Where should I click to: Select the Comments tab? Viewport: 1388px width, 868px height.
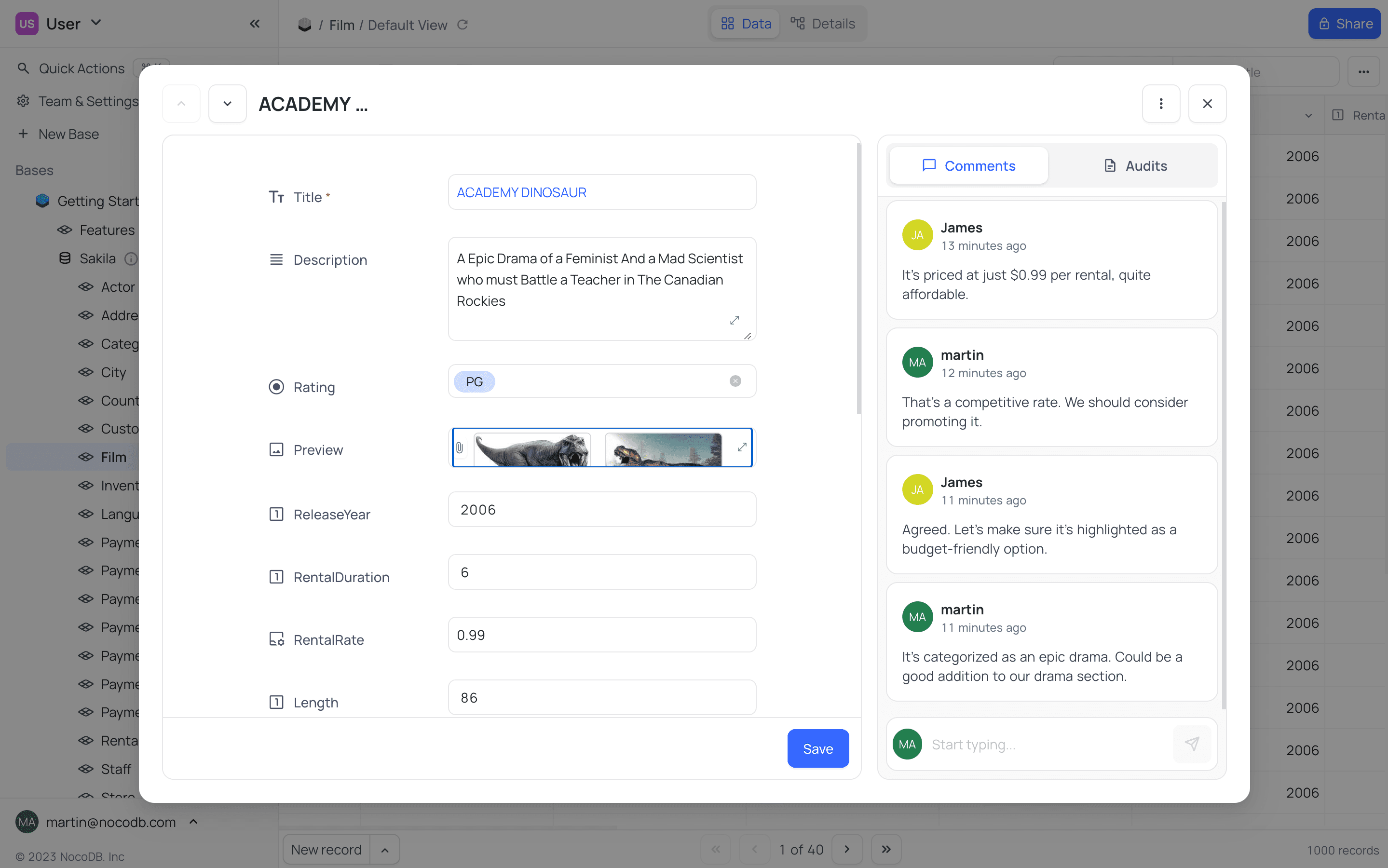pos(968,166)
